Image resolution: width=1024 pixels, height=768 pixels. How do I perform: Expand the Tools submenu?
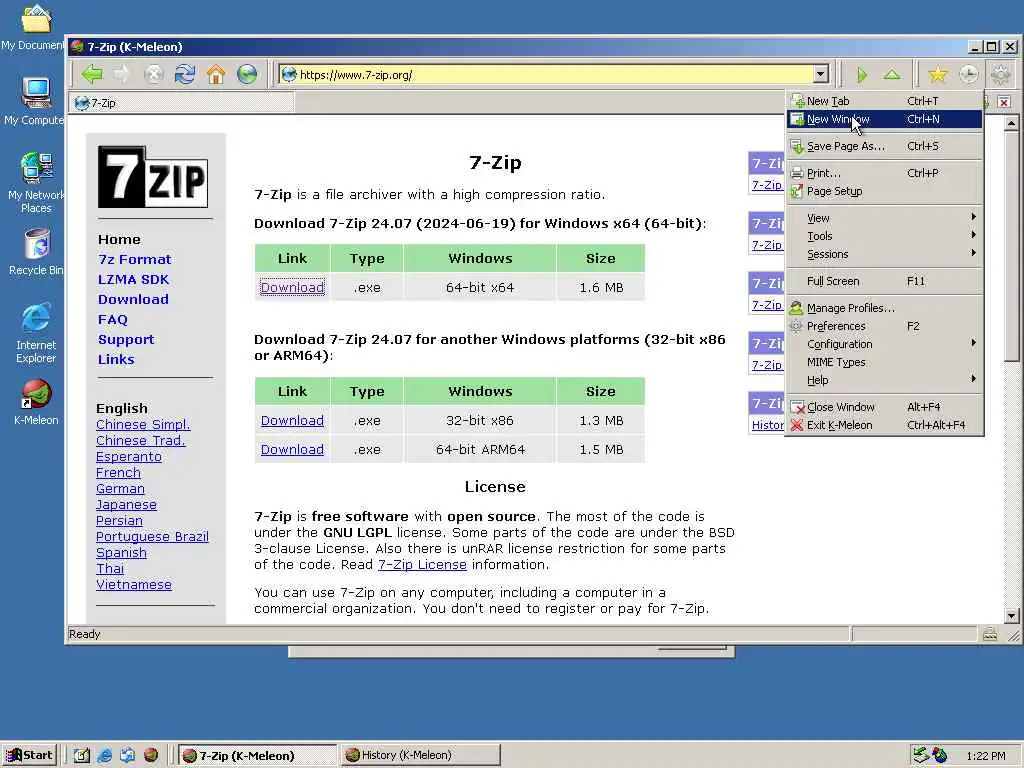point(884,236)
